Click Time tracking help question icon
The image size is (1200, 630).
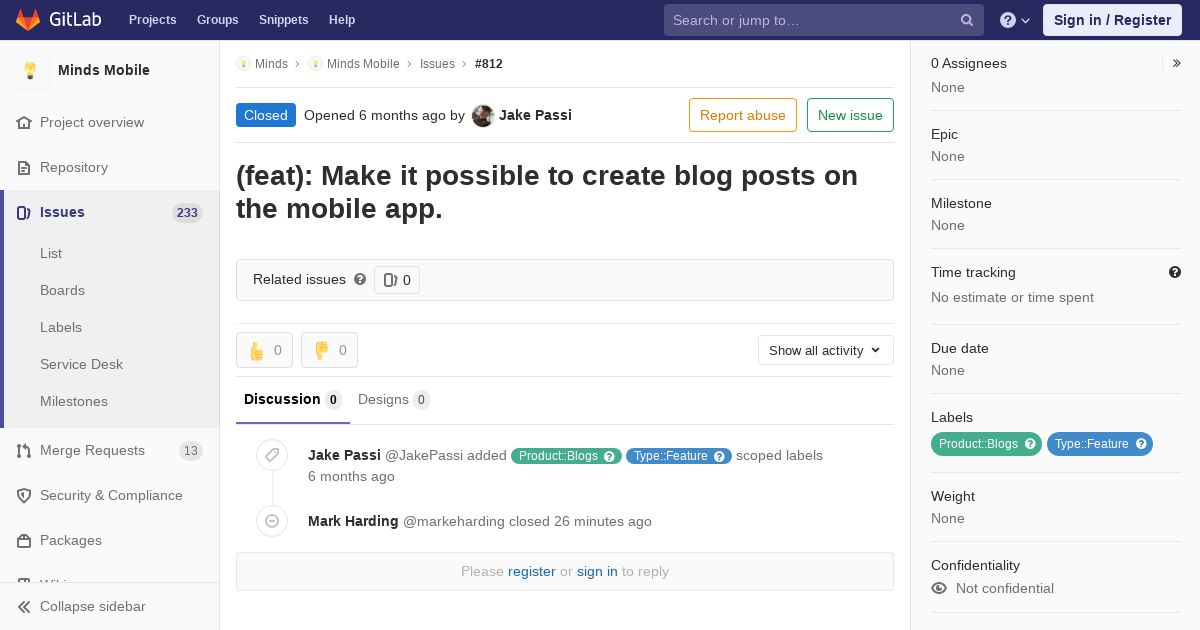pos(1175,272)
